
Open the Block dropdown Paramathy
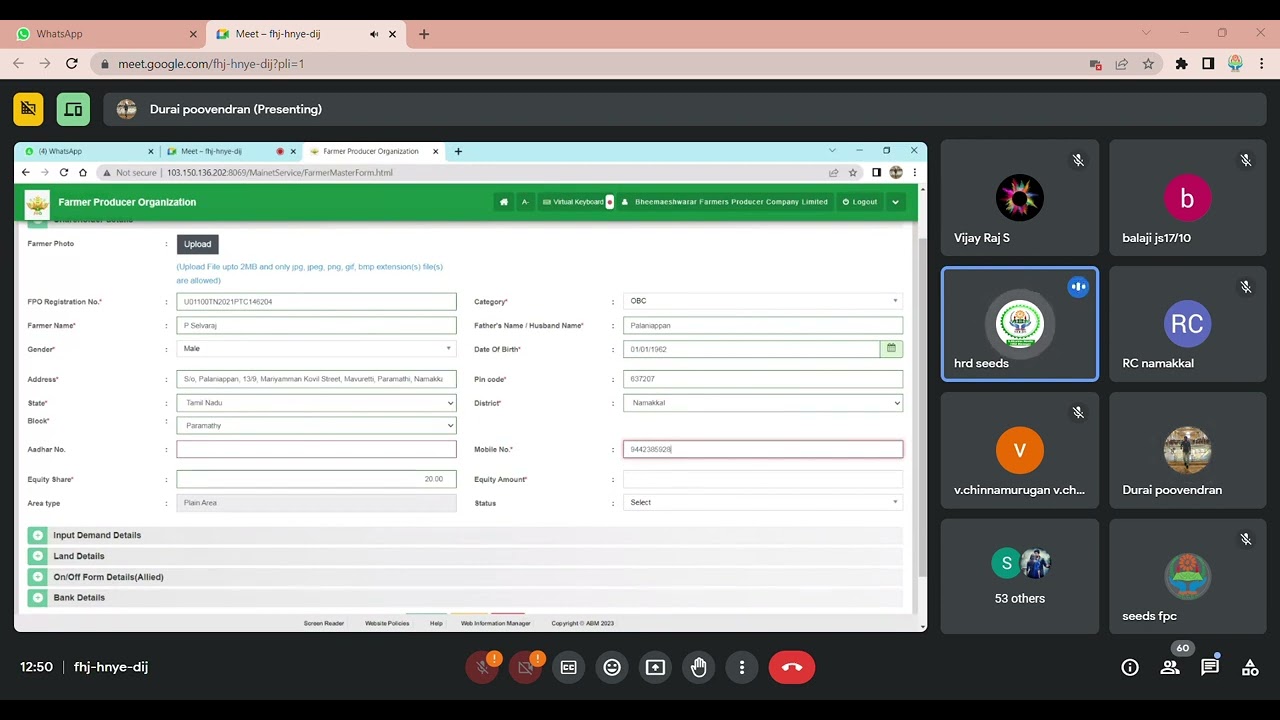[x=316, y=426]
